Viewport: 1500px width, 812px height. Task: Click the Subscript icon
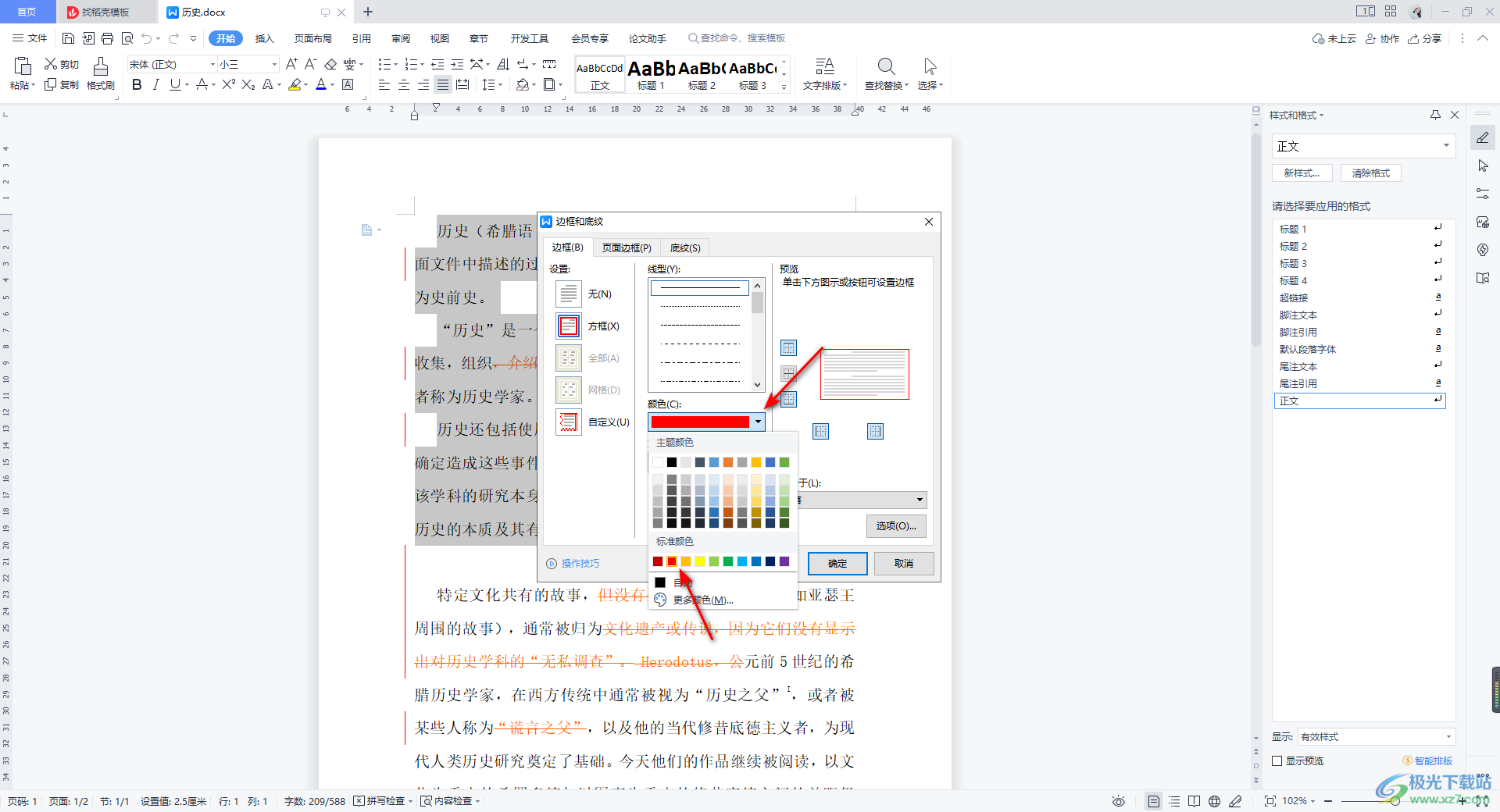(248, 84)
